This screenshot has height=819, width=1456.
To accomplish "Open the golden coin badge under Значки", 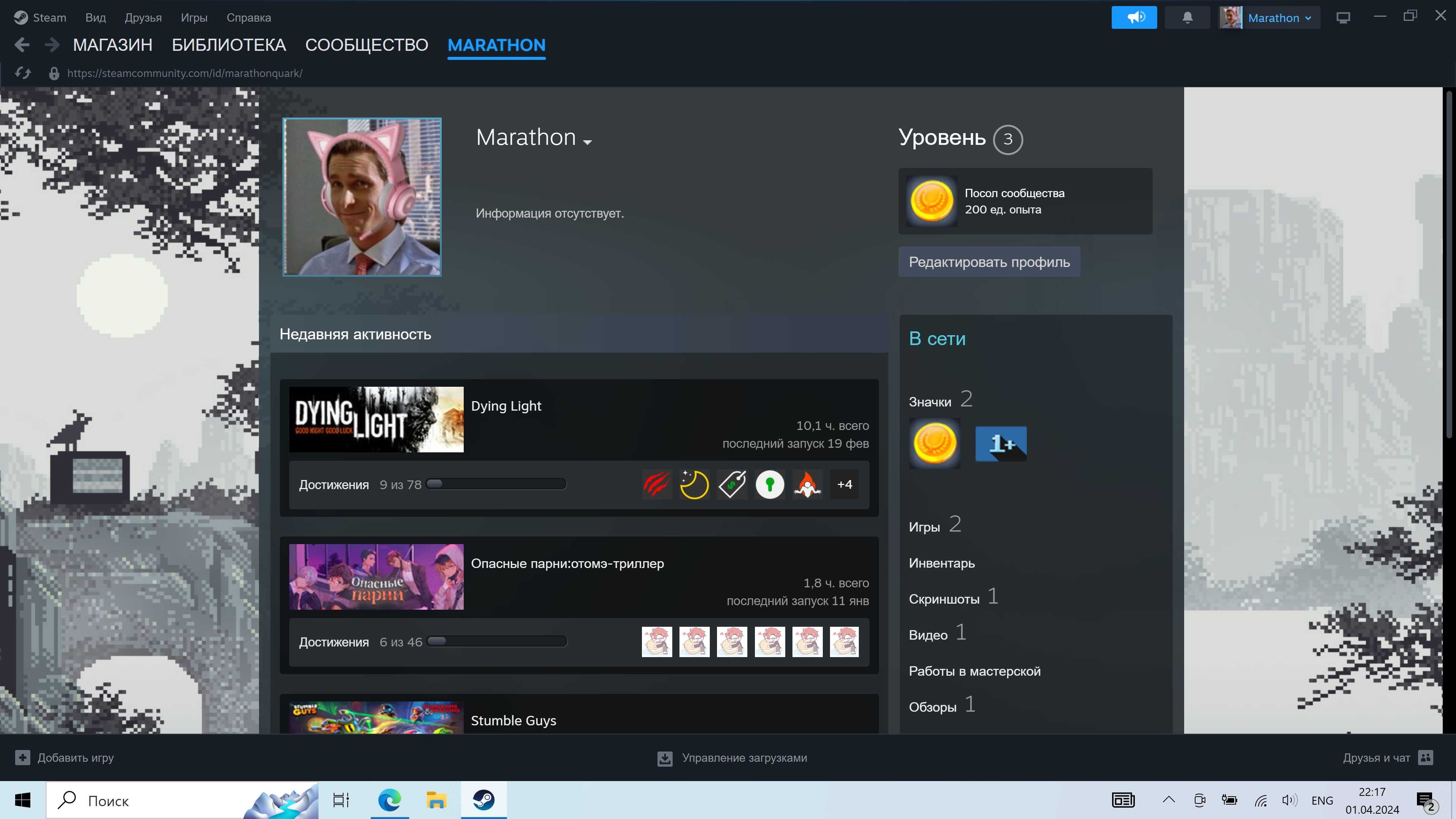I will [934, 443].
